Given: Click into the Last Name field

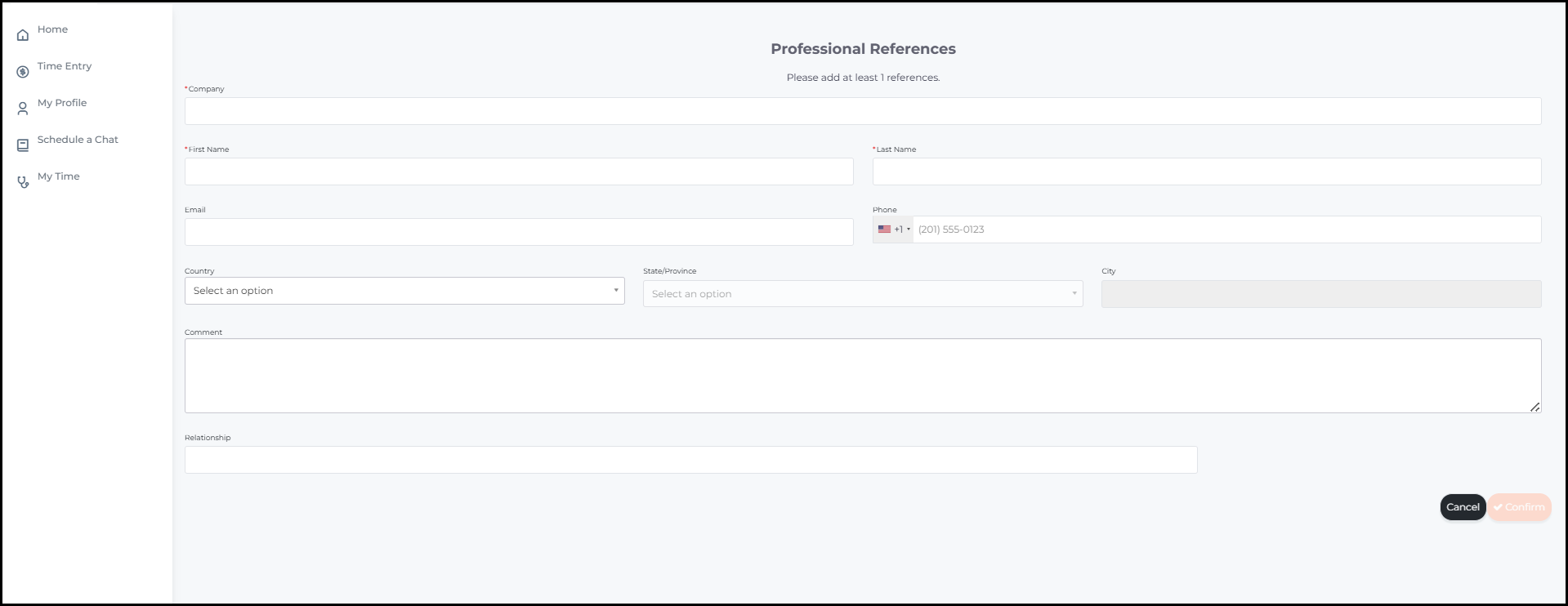Looking at the screenshot, I should click(1207, 172).
